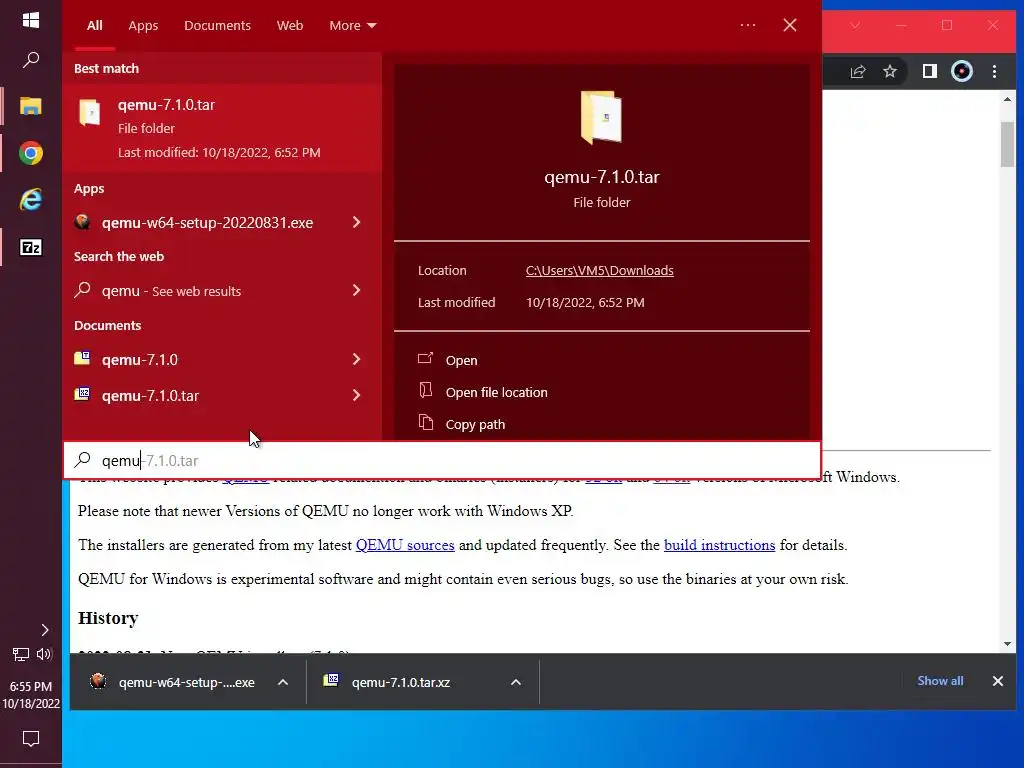Click the Copy path icon

coord(426,423)
